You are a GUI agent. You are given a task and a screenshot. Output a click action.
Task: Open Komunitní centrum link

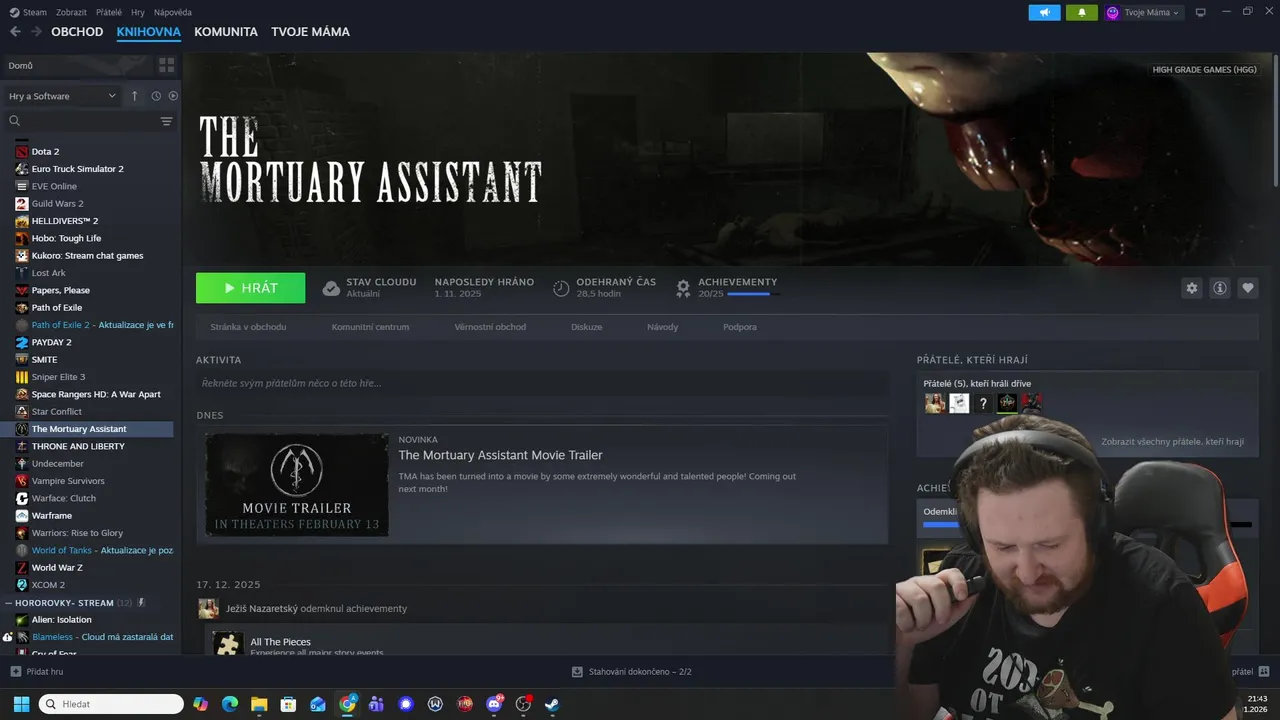pyautogui.click(x=370, y=327)
